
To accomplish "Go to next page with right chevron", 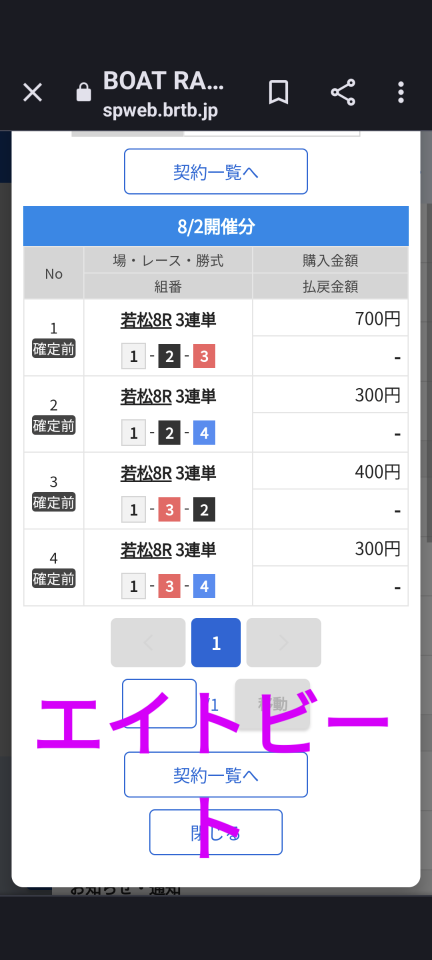I will [x=284, y=642].
